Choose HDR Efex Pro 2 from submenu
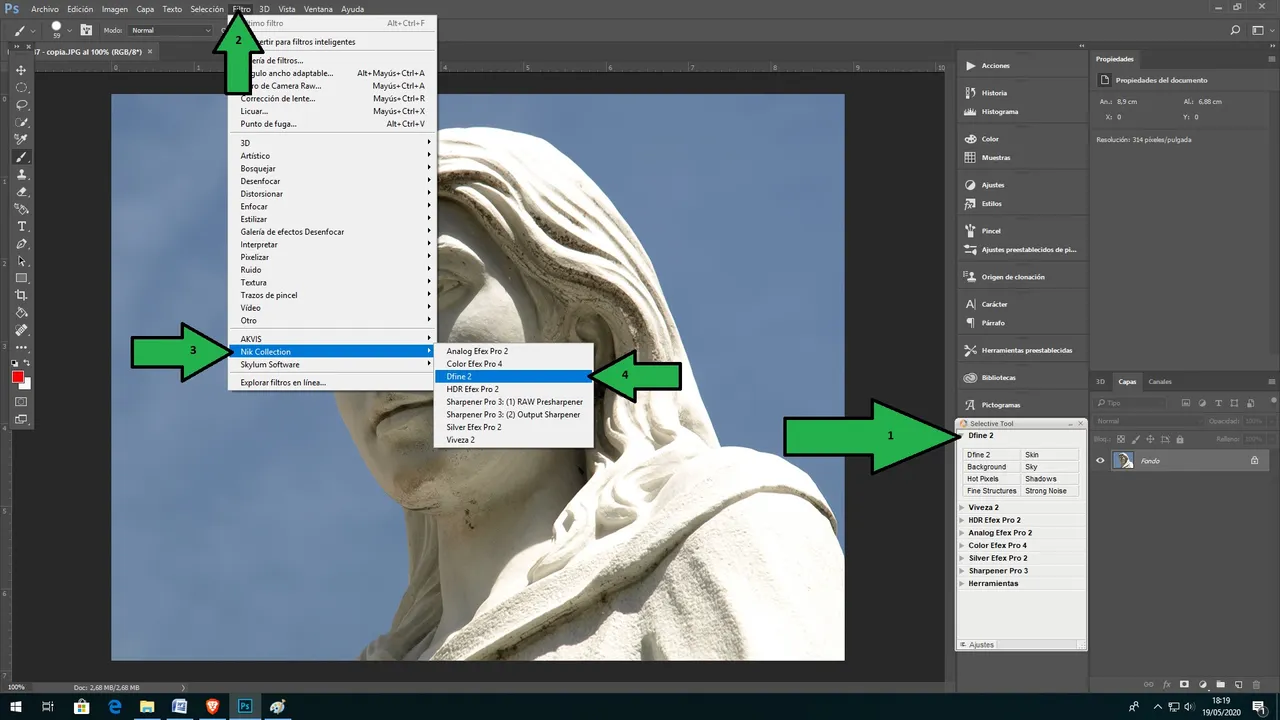Image resolution: width=1280 pixels, height=720 pixels. [514, 389]
